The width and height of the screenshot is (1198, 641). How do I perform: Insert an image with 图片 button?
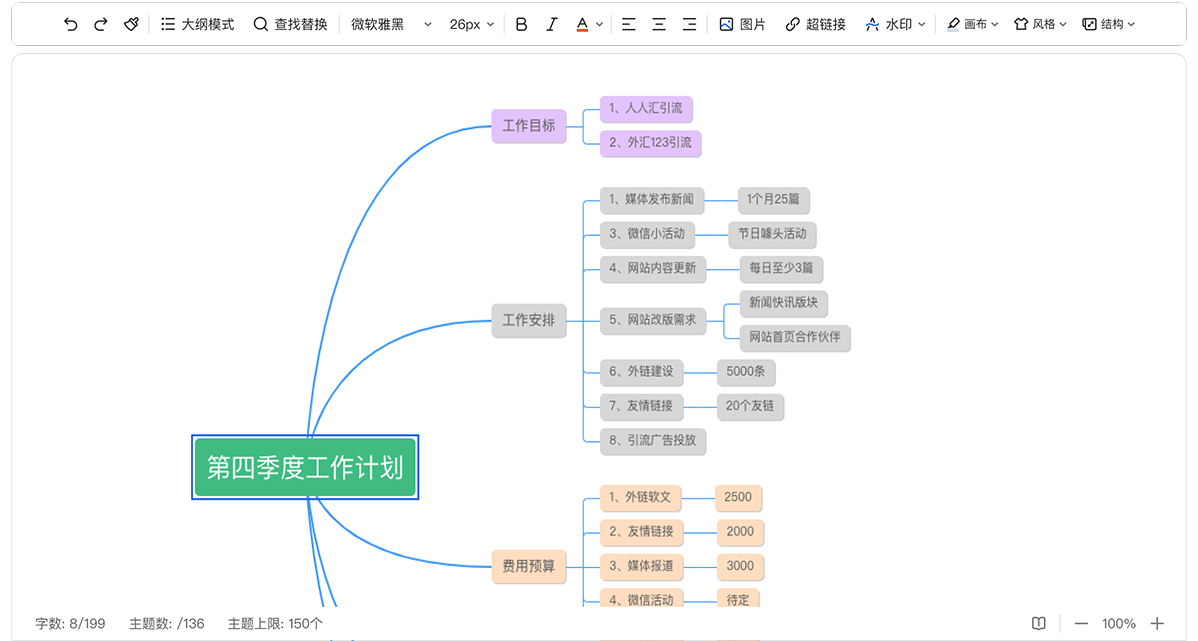coord(742,24)
